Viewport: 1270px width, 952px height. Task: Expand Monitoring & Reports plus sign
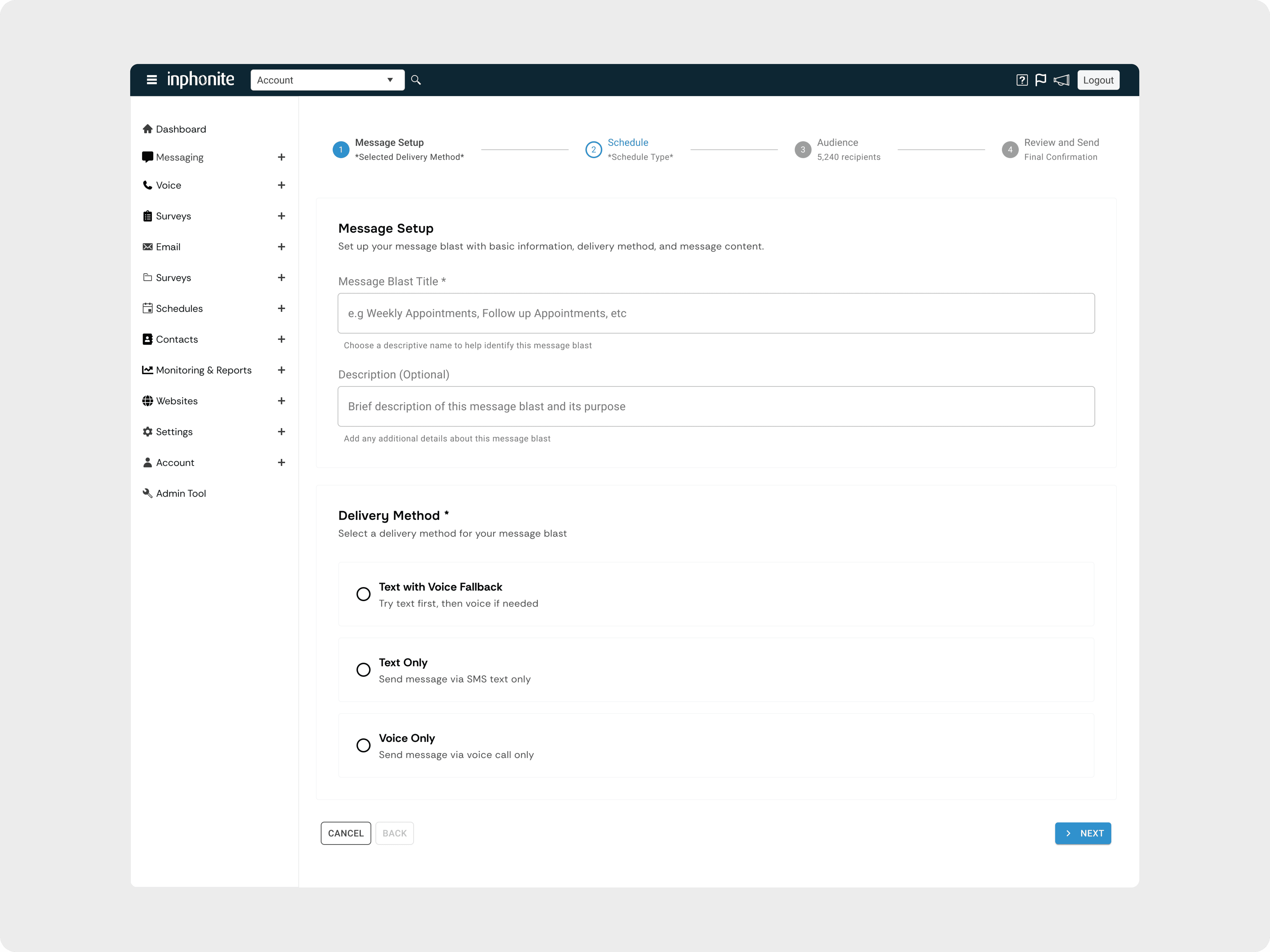click(x=281, y=370)
